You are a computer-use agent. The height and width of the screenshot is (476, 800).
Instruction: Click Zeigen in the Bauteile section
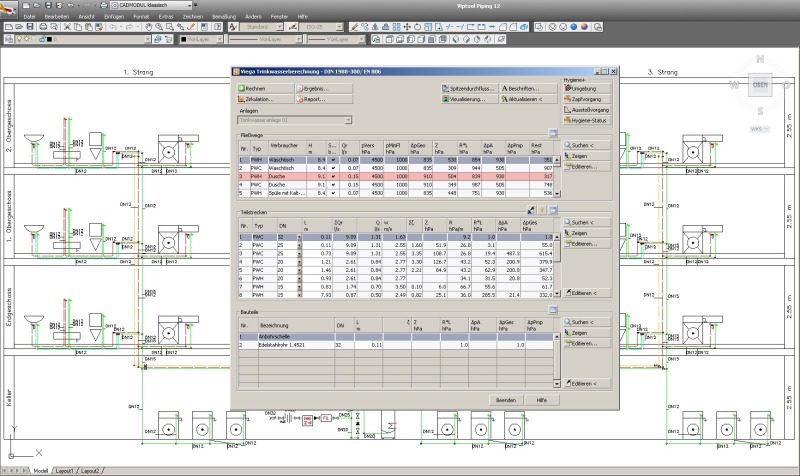click(x=587, y=333)
